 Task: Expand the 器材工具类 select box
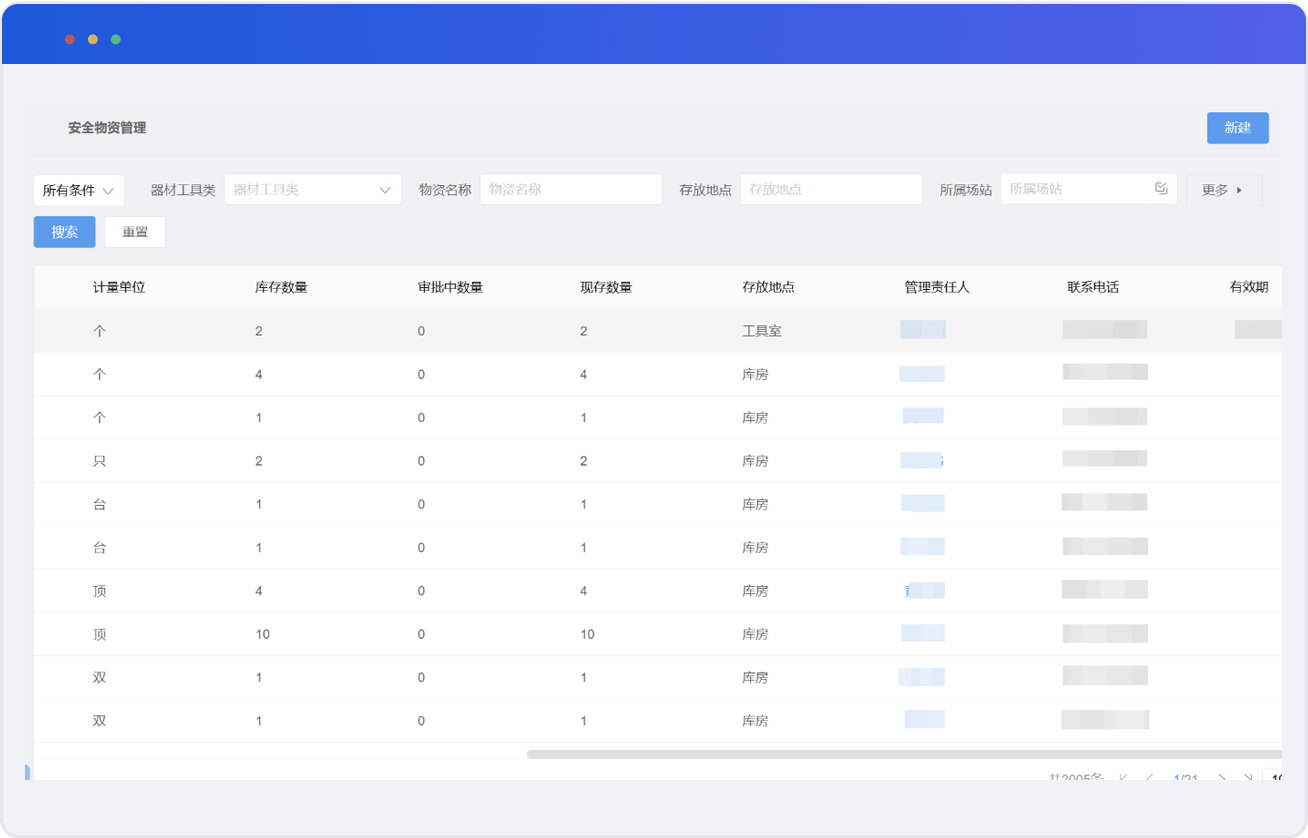tap(312, 190)
